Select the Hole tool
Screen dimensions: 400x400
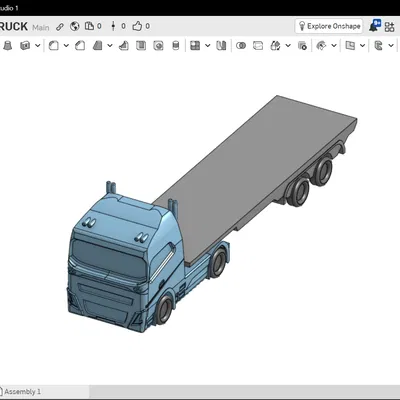[x=158, y=45]
